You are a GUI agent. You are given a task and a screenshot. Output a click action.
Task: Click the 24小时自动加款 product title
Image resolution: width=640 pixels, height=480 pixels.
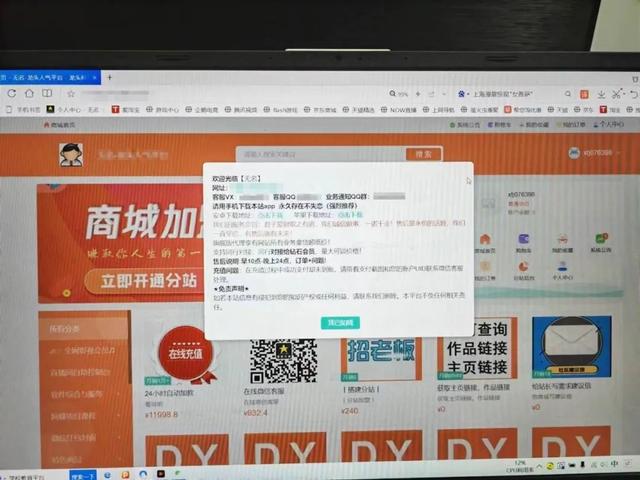click(169, 393)
